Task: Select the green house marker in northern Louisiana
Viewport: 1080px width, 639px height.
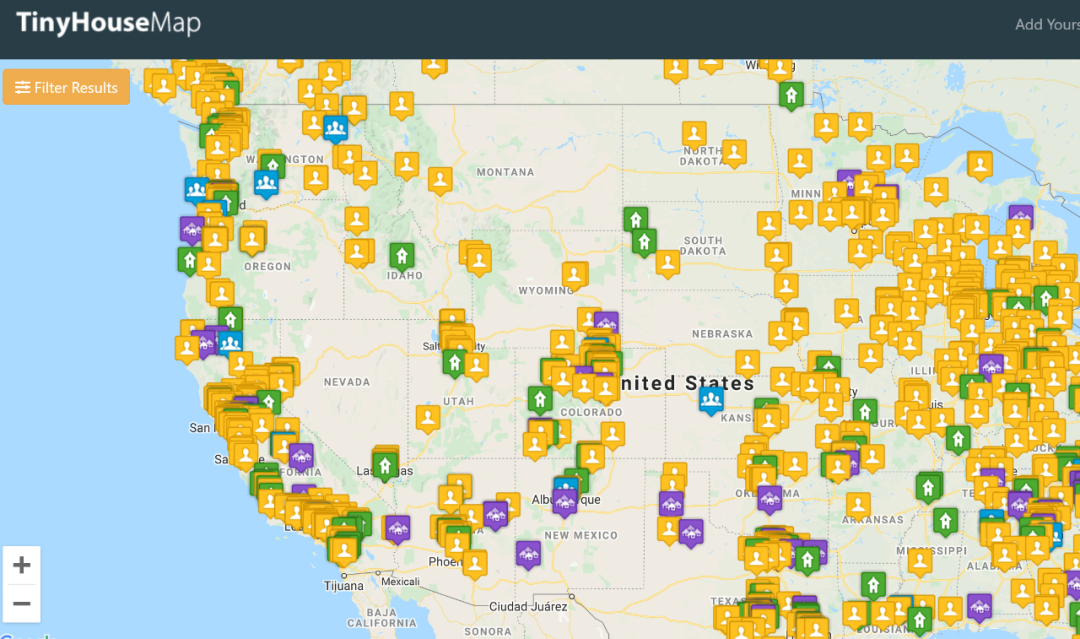Action: pyautogui.click(x=873, y=585)
